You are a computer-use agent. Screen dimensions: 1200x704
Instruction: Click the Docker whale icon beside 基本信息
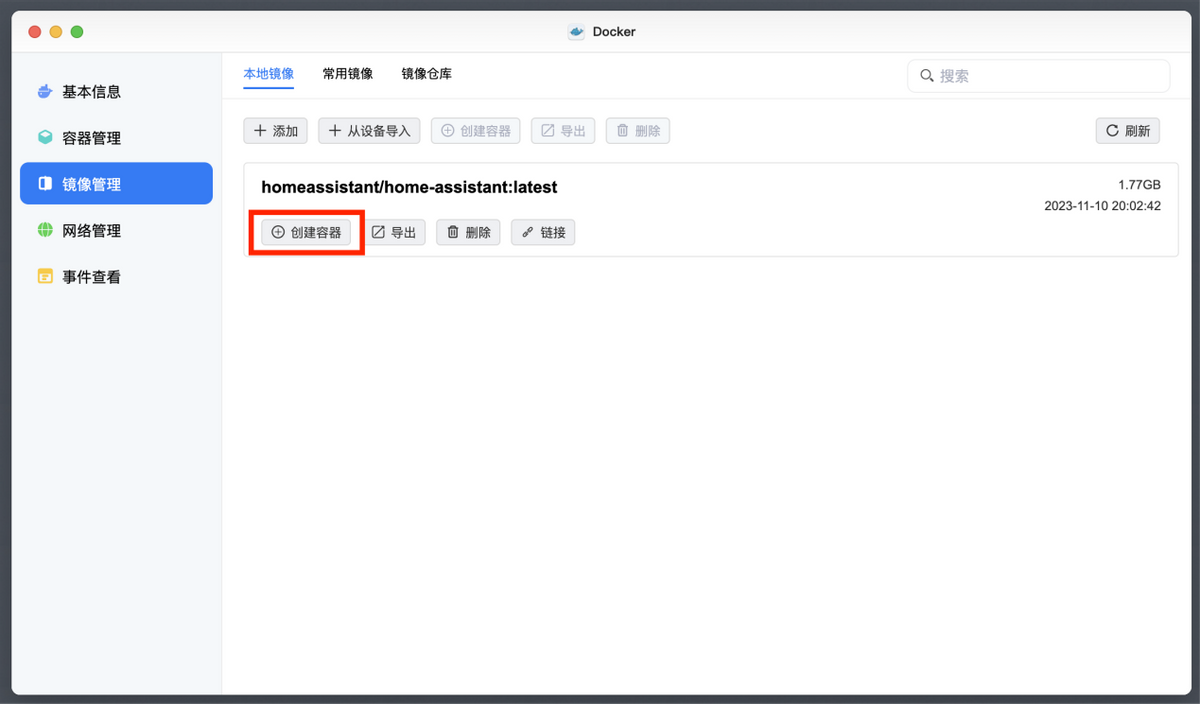pos(45,92)
